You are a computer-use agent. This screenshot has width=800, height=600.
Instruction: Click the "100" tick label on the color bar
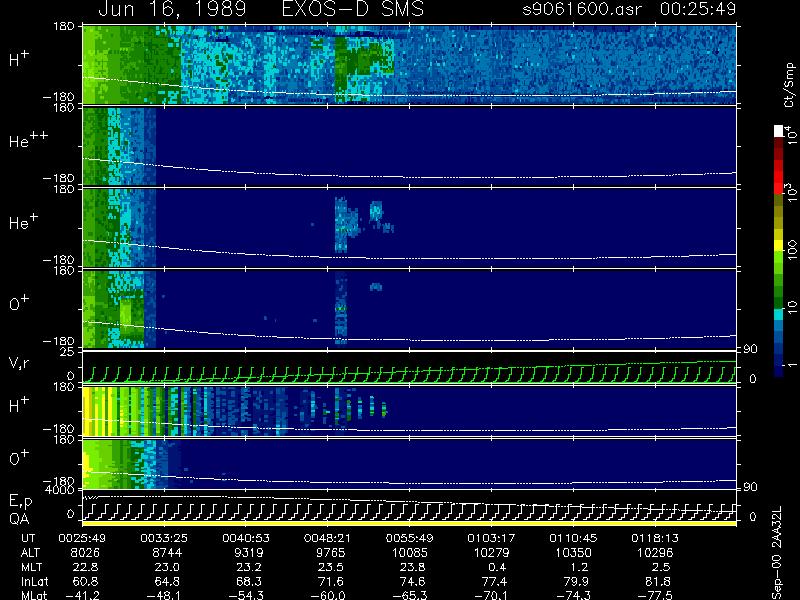click(791, 250)
